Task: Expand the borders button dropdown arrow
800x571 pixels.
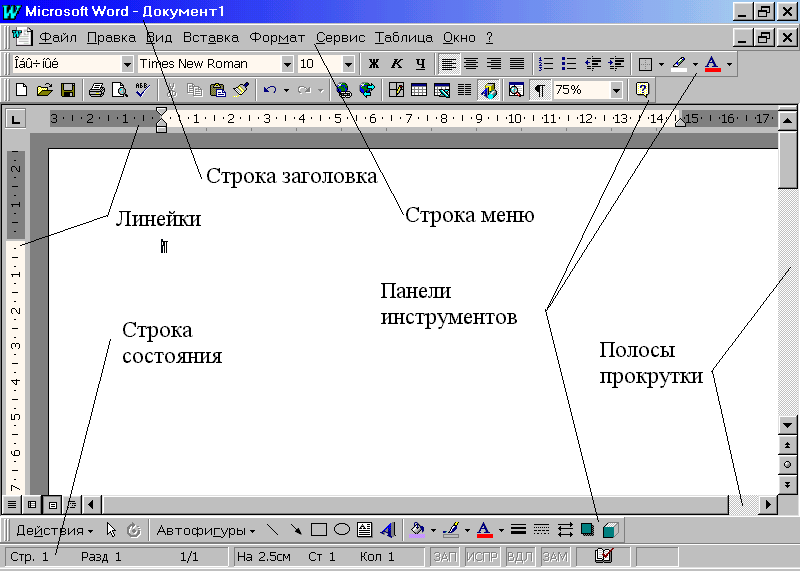Action: [x=662, y=64]
